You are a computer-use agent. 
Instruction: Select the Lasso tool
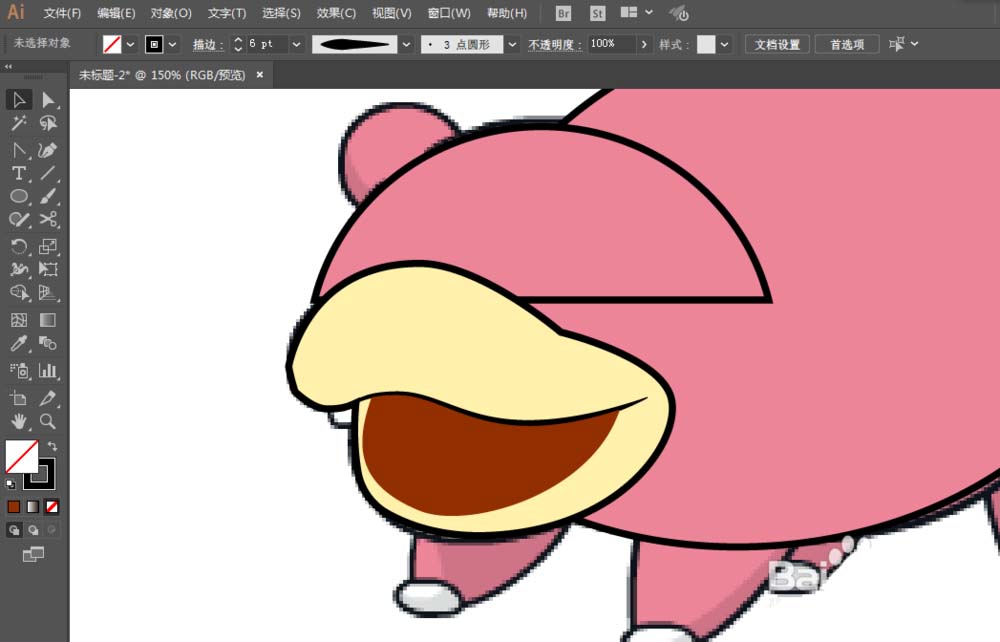pyautogui.click(x=48, y=123)
